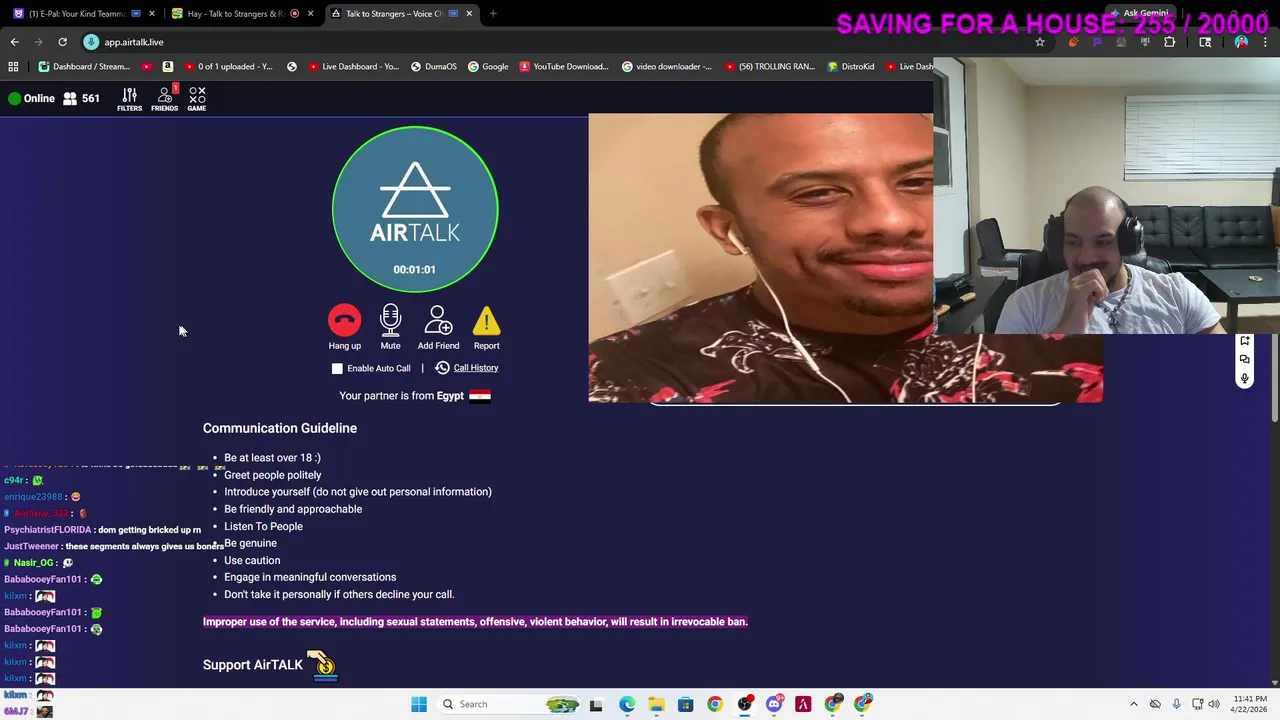Open the Dashboard / Stream bookmark

click(x=84, y=67)
